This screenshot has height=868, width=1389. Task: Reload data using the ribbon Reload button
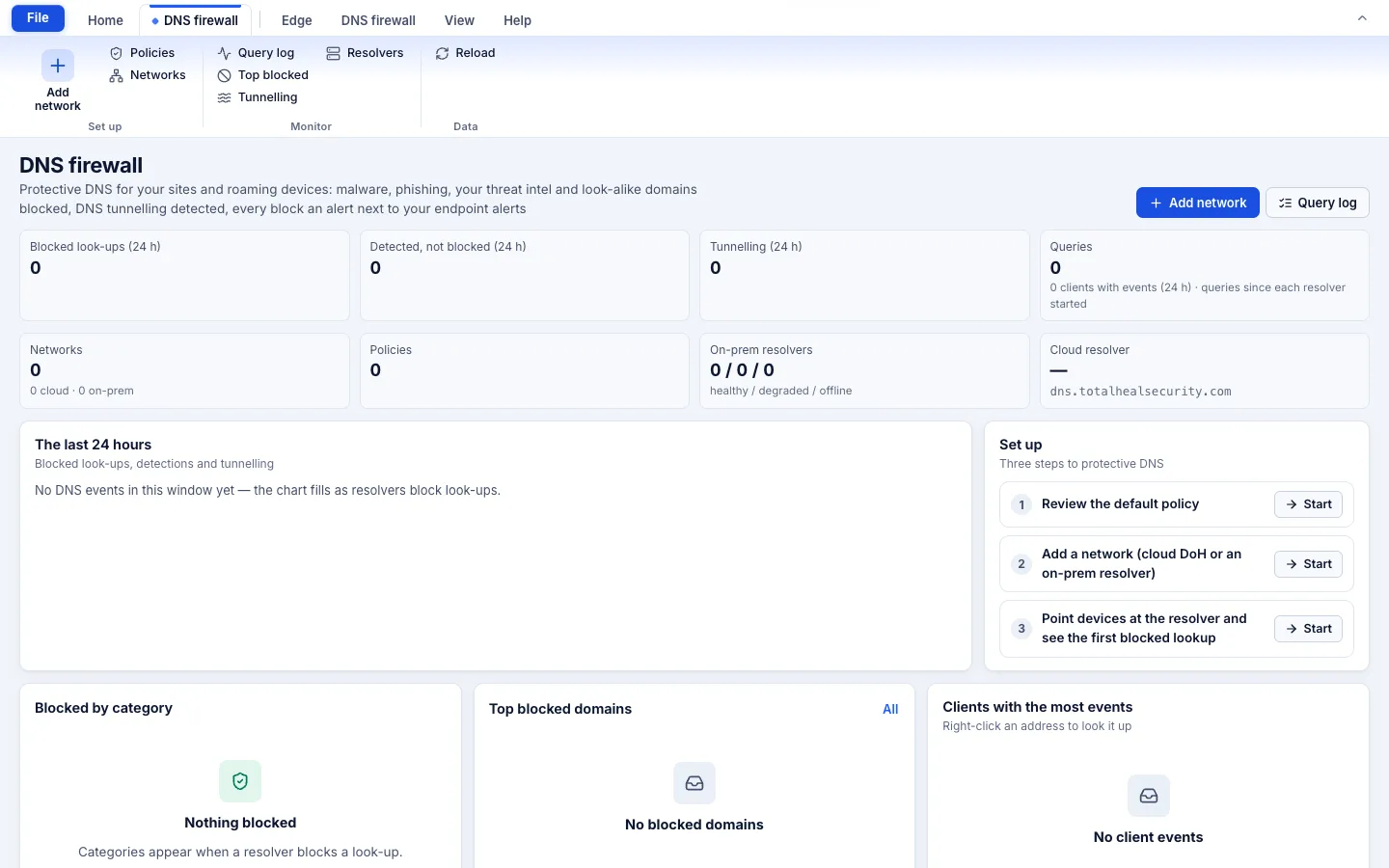coord(465,53)
